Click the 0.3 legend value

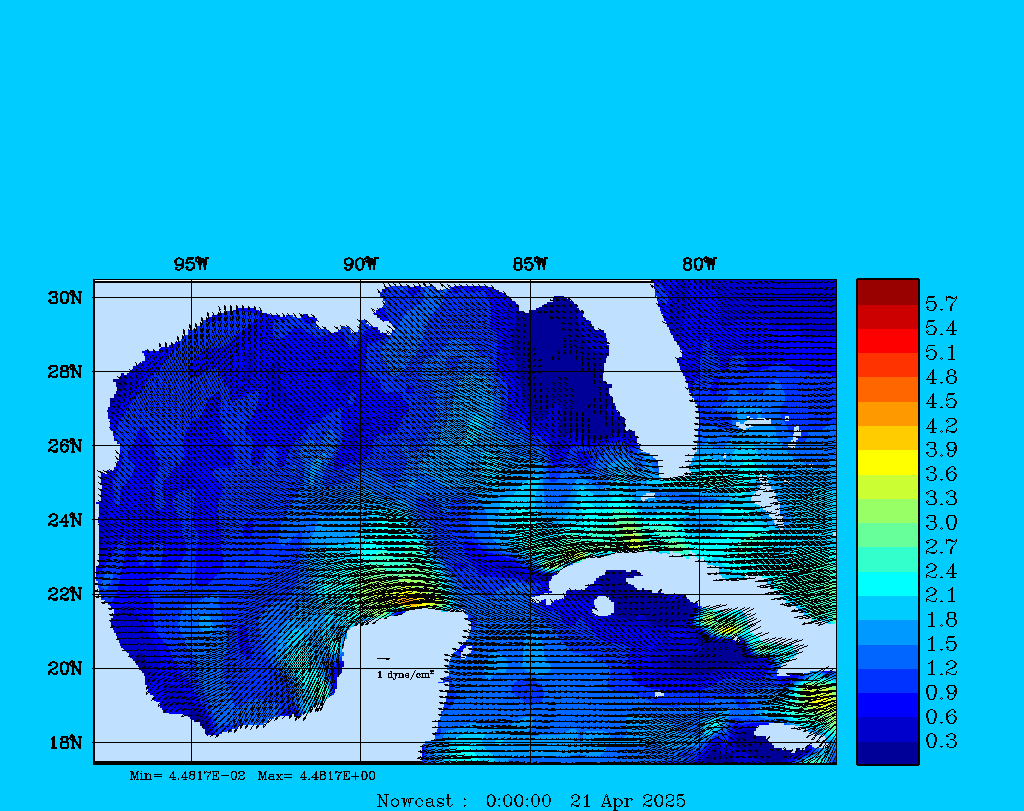point(940,741)
